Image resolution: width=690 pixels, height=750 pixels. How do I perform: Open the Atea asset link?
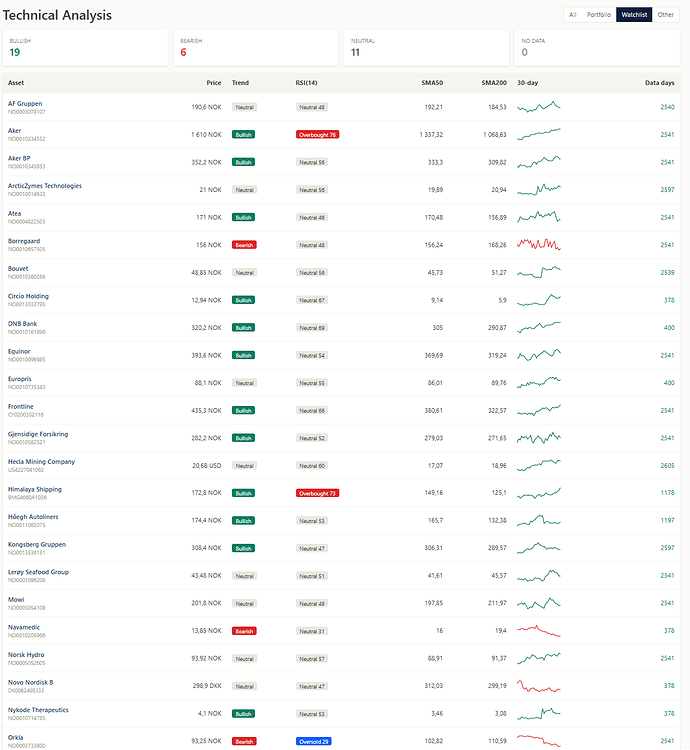(x=14, y=213)
